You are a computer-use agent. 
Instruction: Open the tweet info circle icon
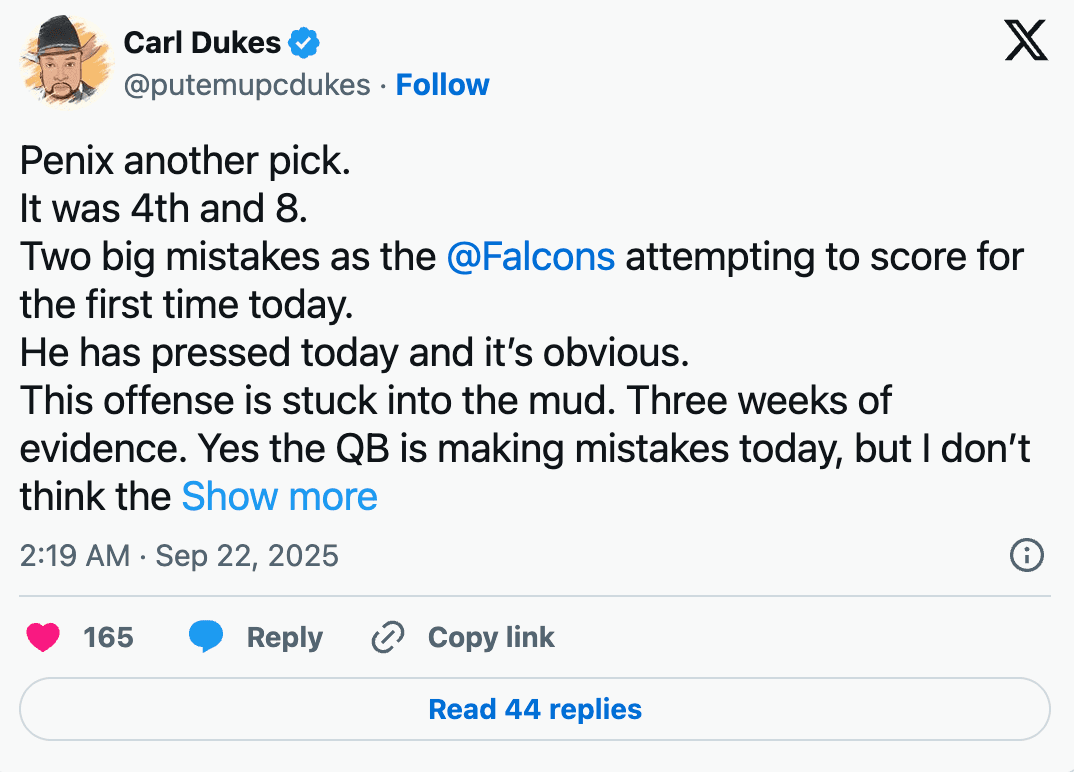click(x=1027, y=555)
